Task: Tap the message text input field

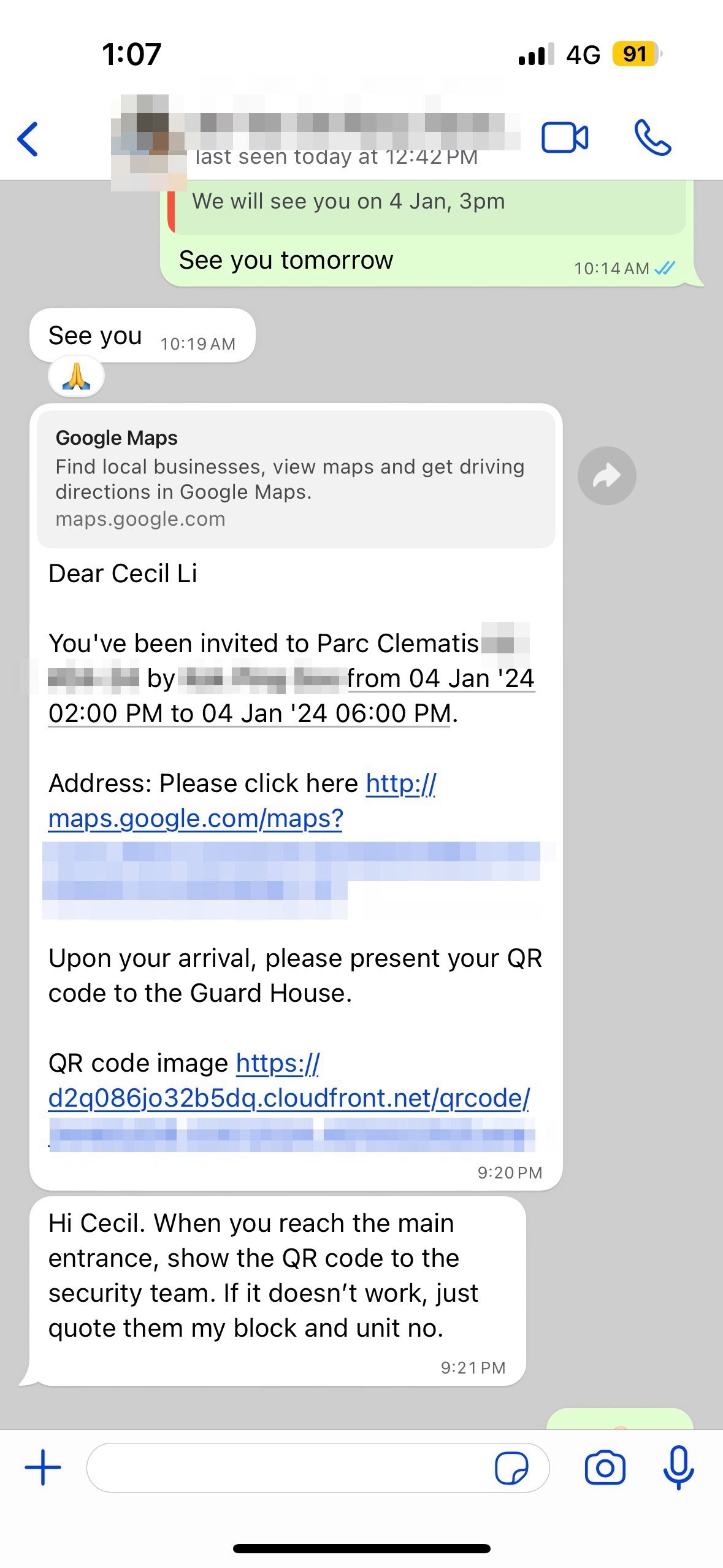Action: (x=288, y=1467)
